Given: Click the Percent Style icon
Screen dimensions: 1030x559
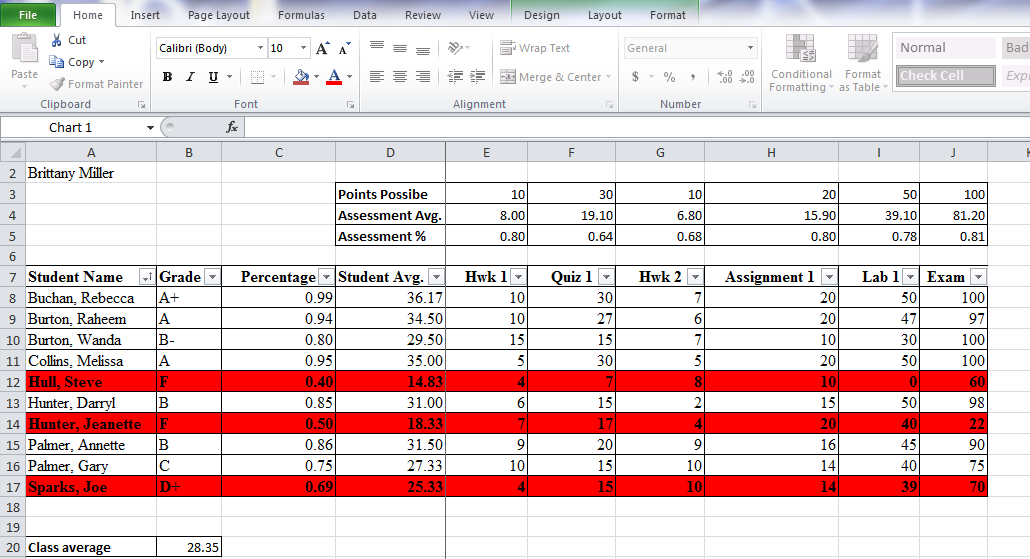Looking at the screenshot, I should coord(669,77).
